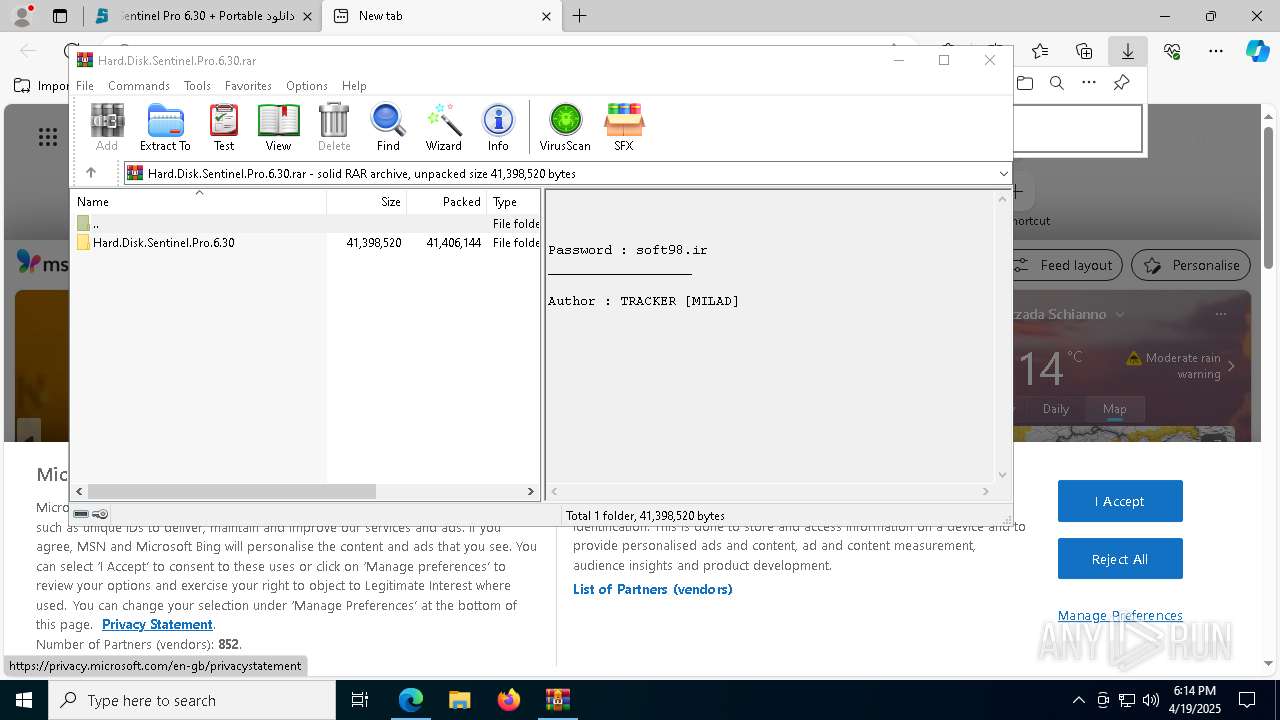Sort by the Name column header
This screenshot has height=720, width=1280.
click(200, 202)
